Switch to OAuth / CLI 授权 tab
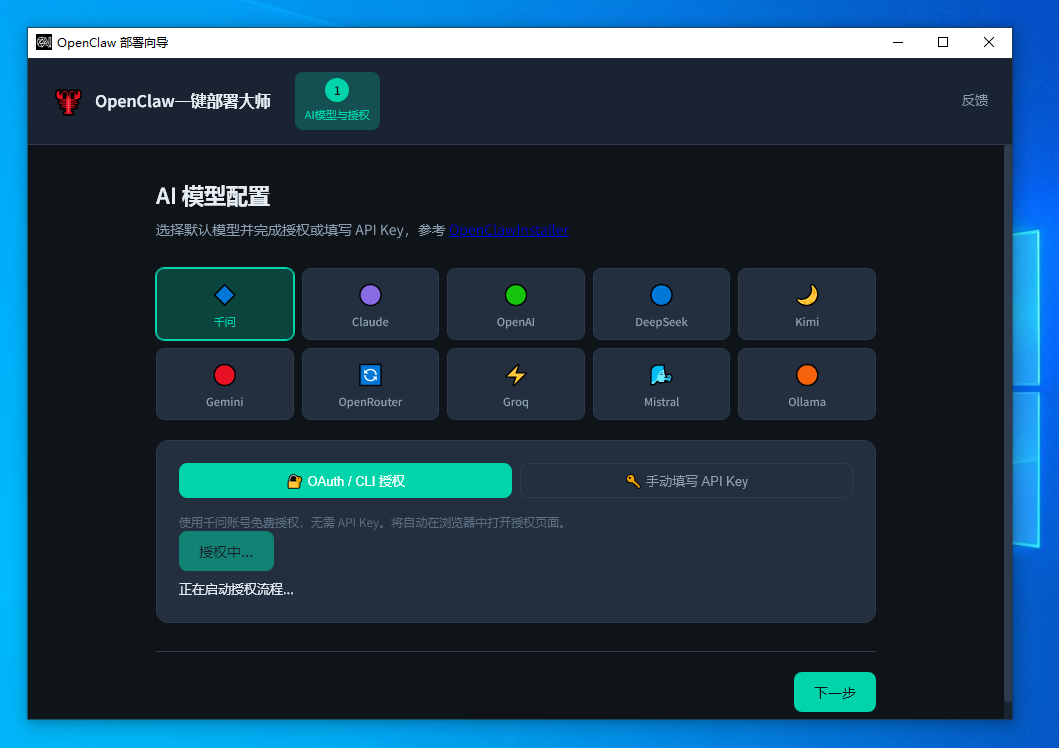1059x748 pixels. click(x=345, y=481)
